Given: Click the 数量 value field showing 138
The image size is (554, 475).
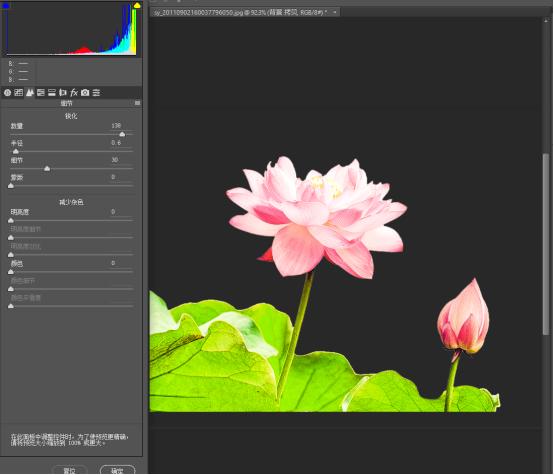Looking at the screenshot, I should pos(117,125).
